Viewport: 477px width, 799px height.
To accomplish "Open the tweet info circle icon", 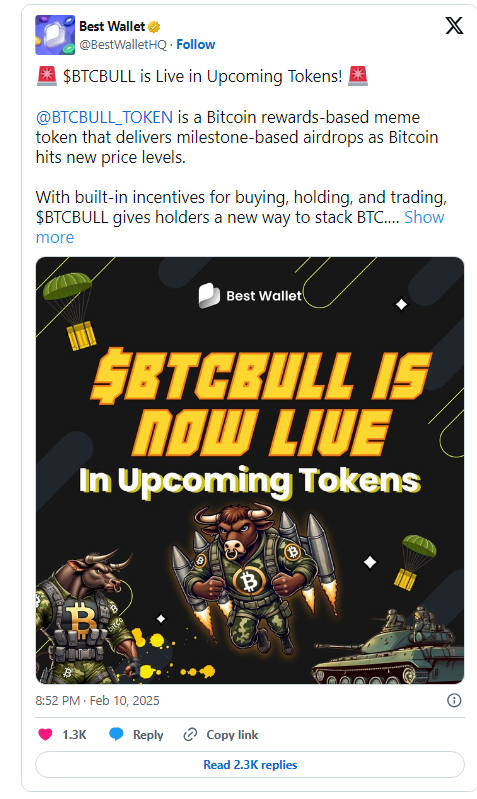I will (x=454, y=700).
